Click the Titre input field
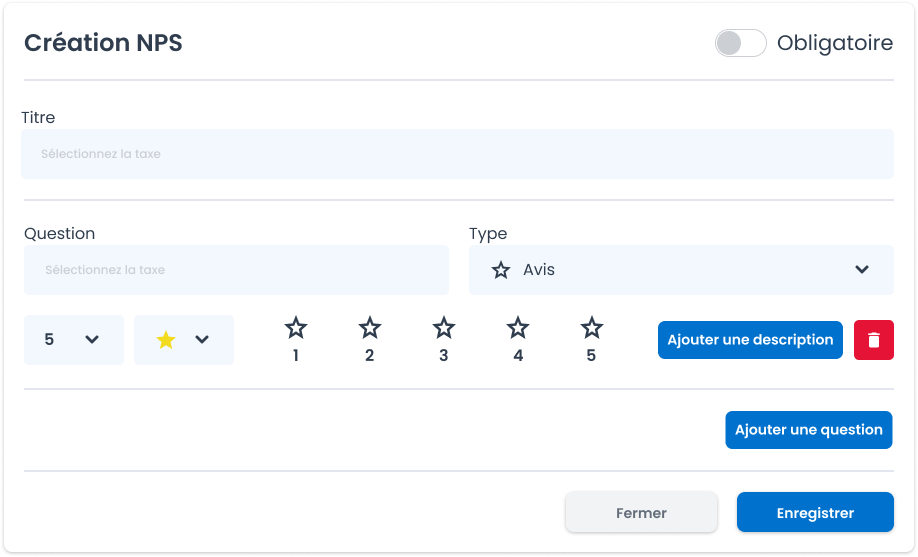 [x=457, y=154]
